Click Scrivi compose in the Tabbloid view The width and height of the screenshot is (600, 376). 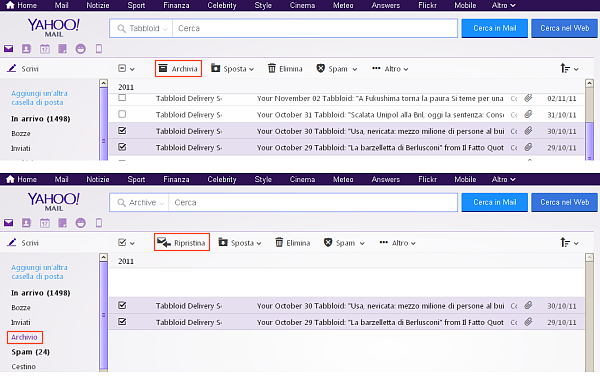23,69
